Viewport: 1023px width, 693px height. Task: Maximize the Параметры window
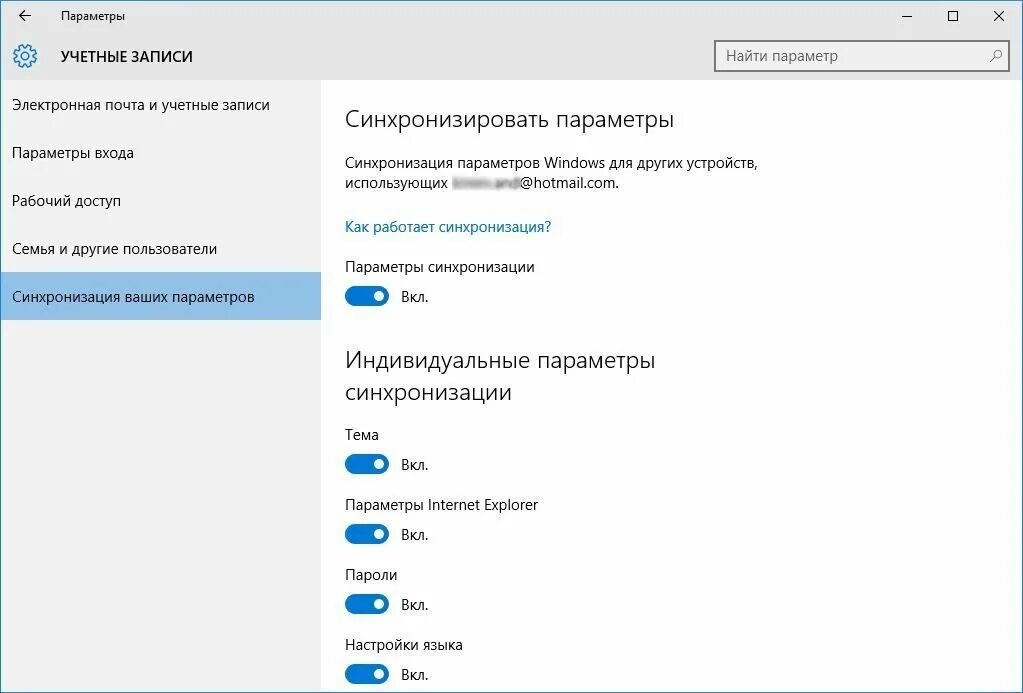pyautogui.click(x=953, y=16)
